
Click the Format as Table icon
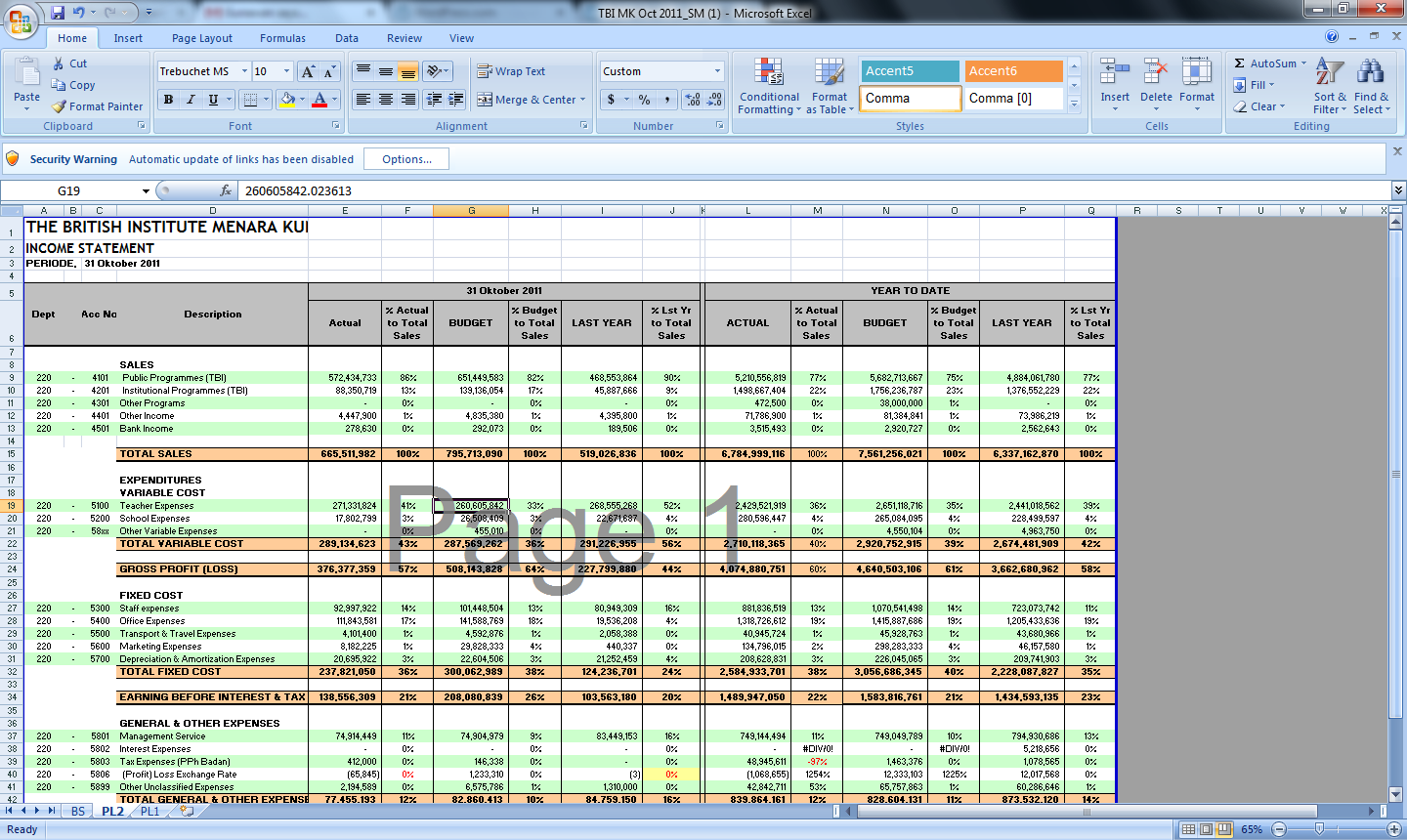coord(829,86)
